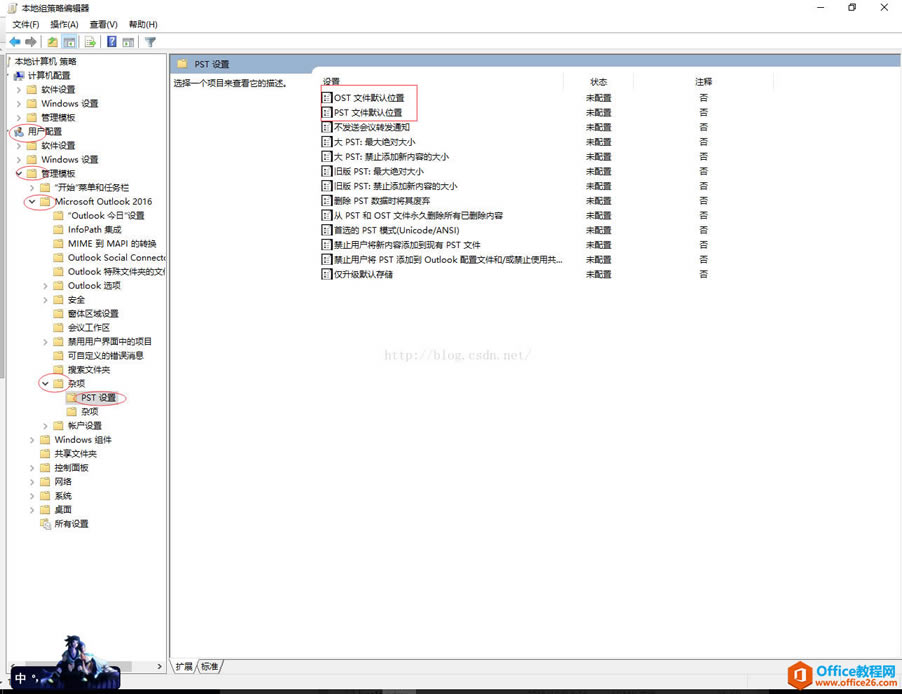Select the Outlook Social Connector folder
The height and width of the screenshot is (694, 902).
tap(116, 258)
